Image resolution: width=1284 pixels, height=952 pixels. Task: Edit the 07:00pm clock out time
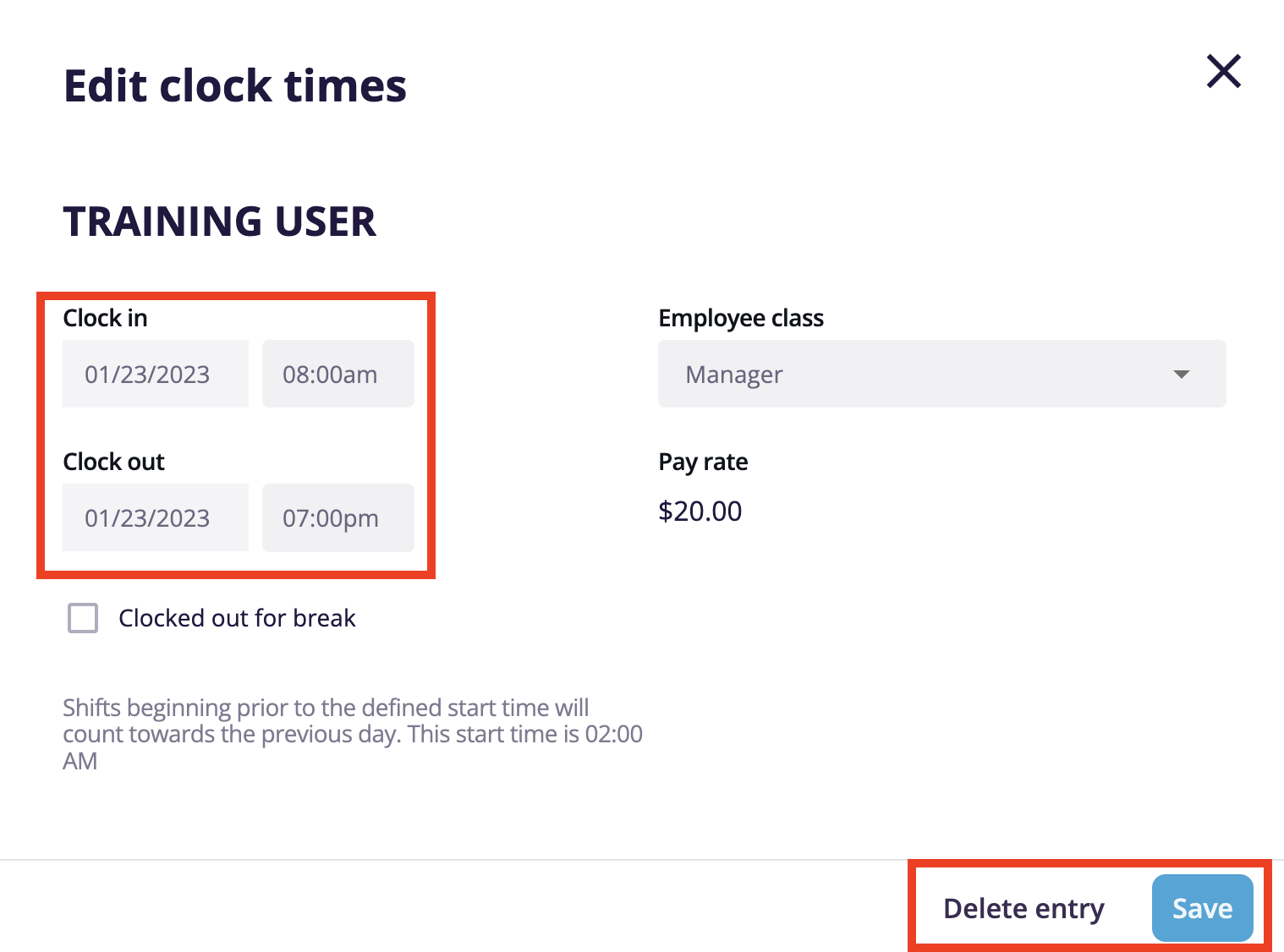(337, 517)
